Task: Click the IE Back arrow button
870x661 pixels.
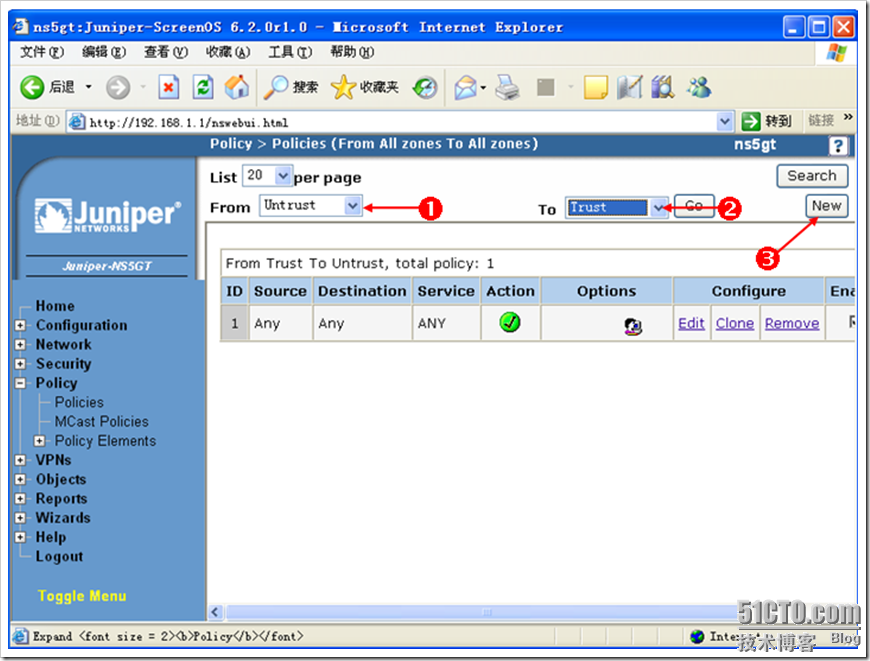Action: coord(32,87)
